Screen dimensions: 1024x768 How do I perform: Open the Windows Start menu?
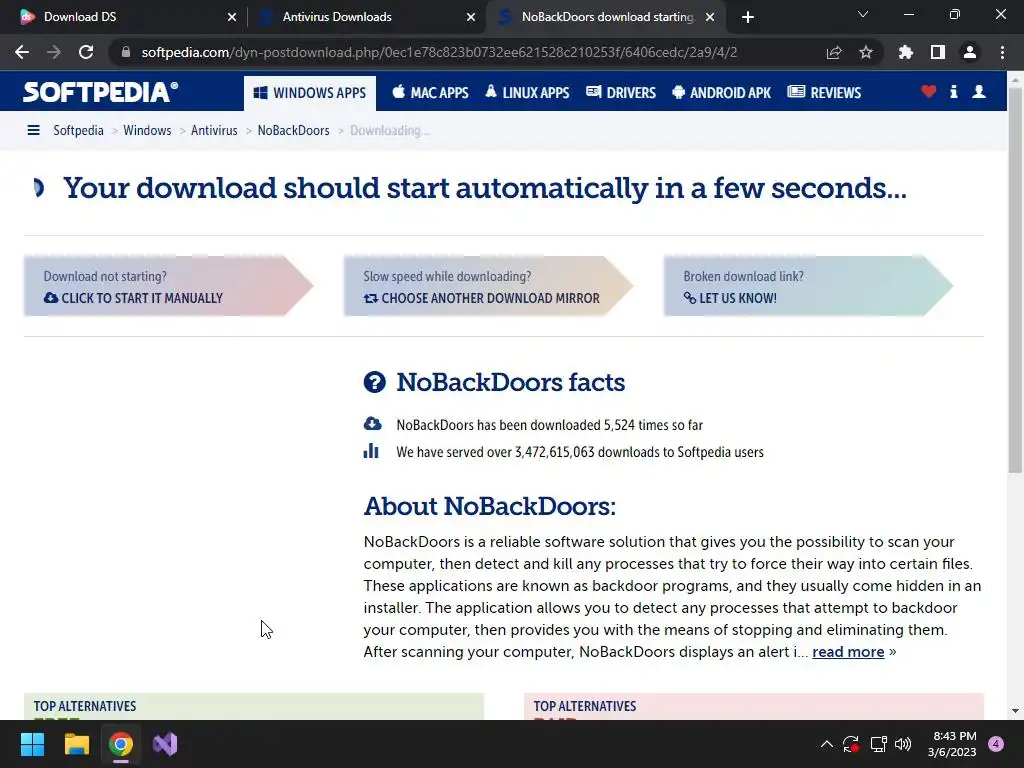pyautogui.click(x=32, y=744)
